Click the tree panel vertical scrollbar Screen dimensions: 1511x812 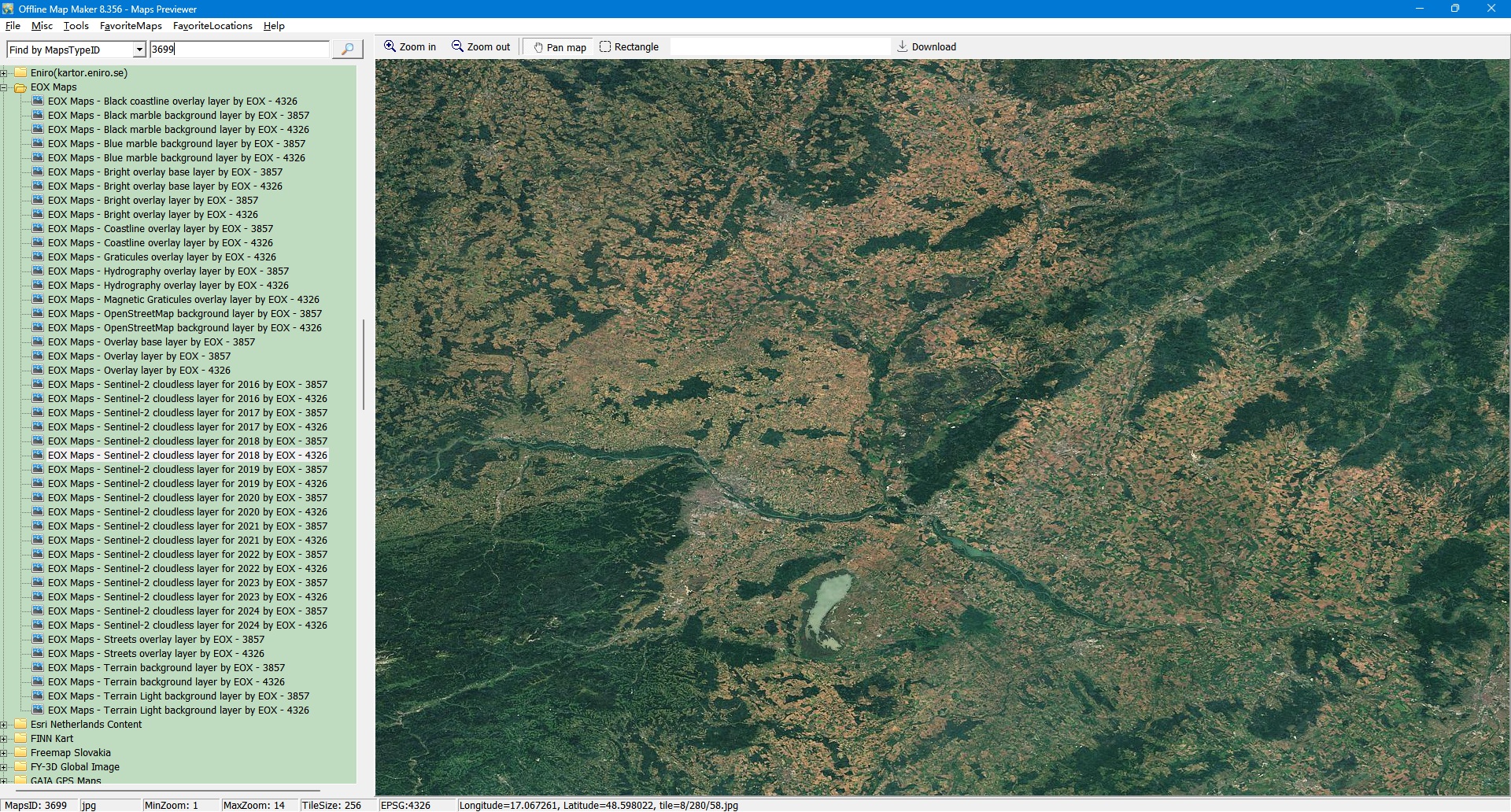[x=363, y=364]
